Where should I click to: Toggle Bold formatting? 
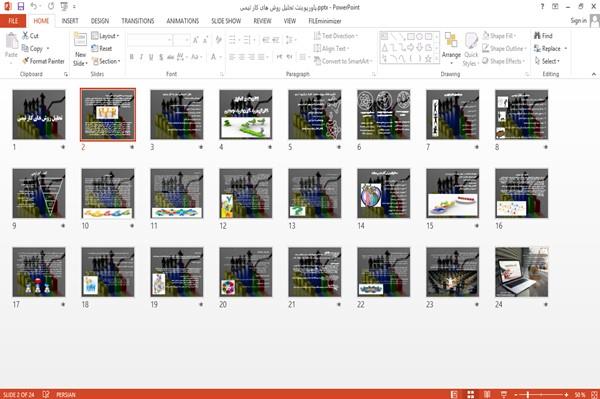point(132,57)
